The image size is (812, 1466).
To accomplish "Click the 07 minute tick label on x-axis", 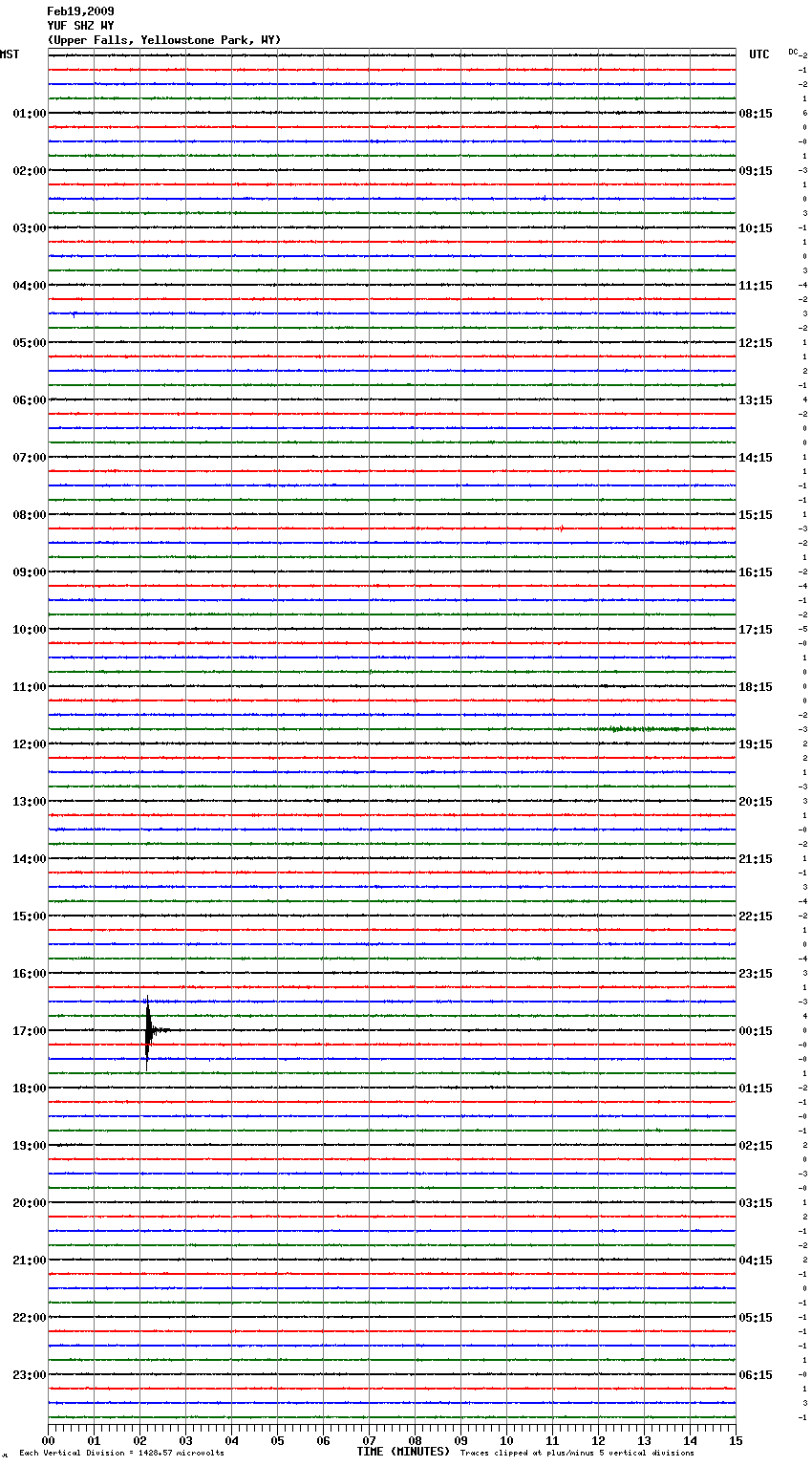I will point(369,1440).
